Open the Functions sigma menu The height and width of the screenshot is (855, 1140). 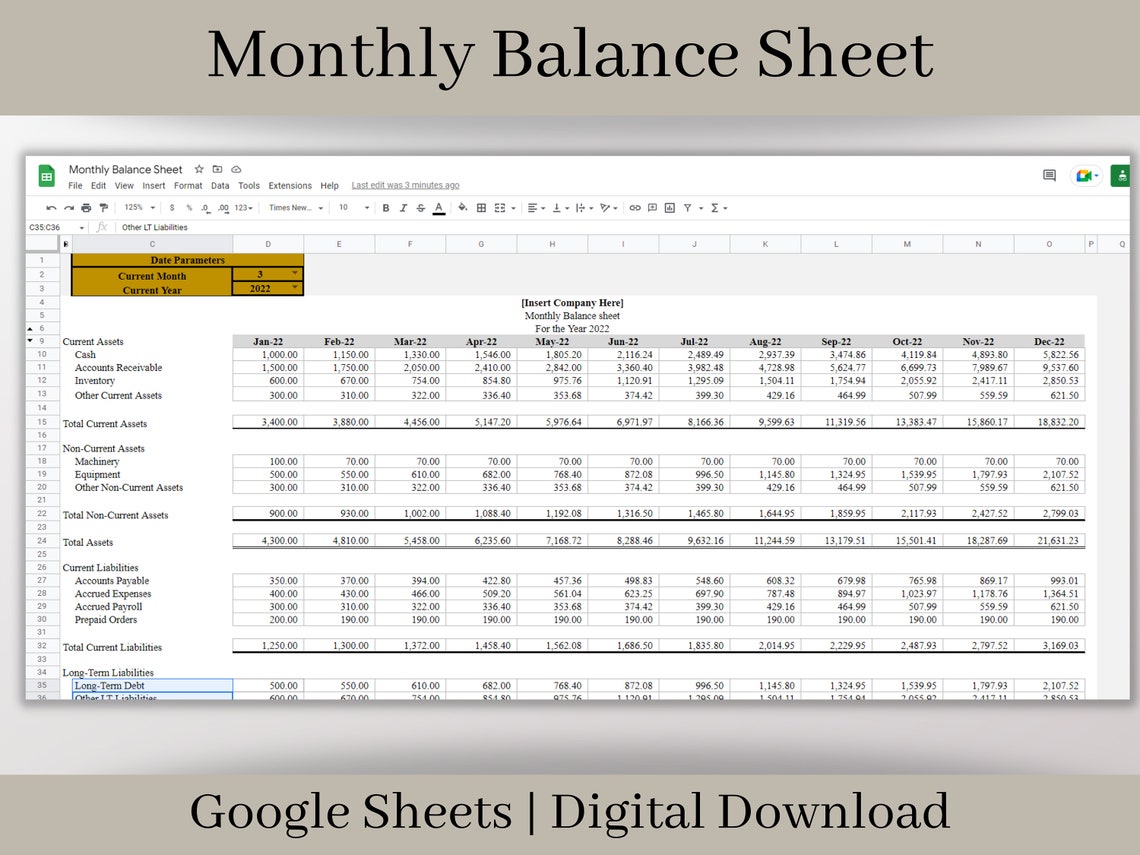coord(712,207)
